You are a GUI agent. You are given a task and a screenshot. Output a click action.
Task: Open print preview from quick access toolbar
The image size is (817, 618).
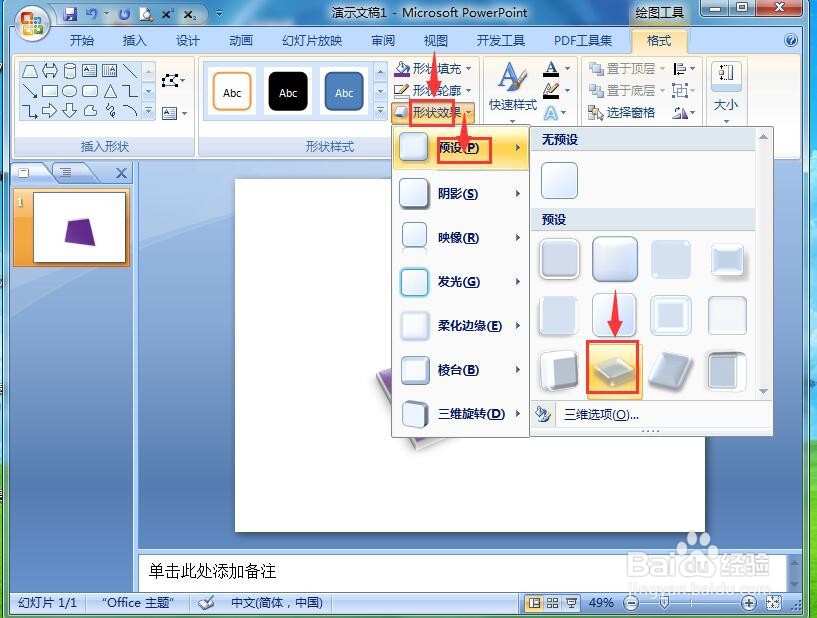click(x=146, y=14)
